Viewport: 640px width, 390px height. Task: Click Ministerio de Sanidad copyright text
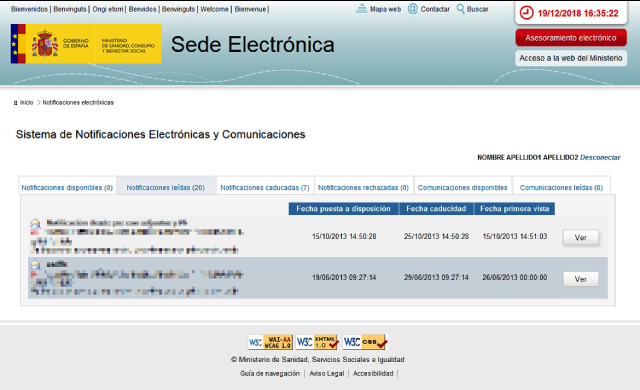coord(318,359)
